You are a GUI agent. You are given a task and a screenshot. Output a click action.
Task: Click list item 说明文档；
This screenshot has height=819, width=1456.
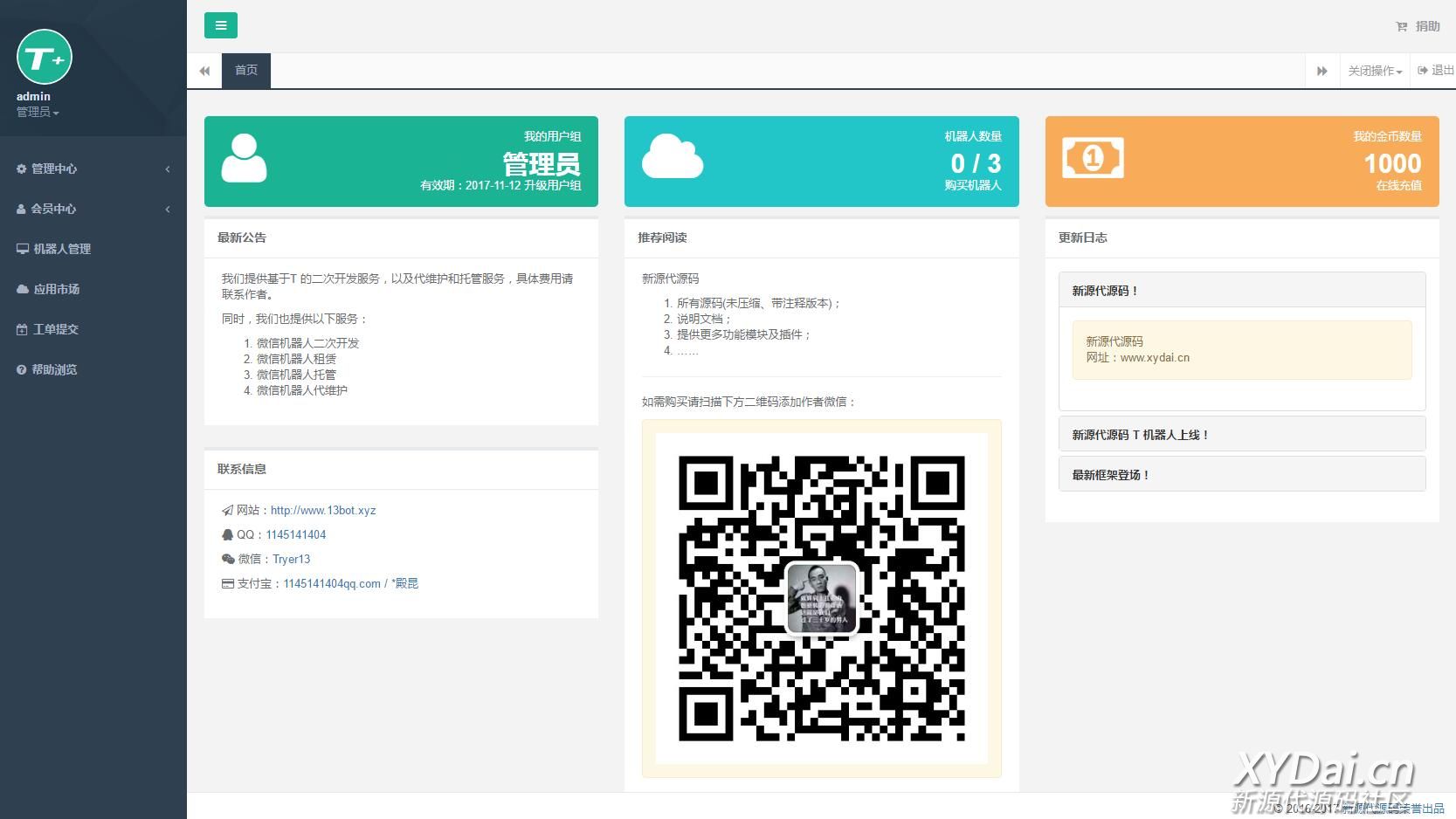click(705, 319)
